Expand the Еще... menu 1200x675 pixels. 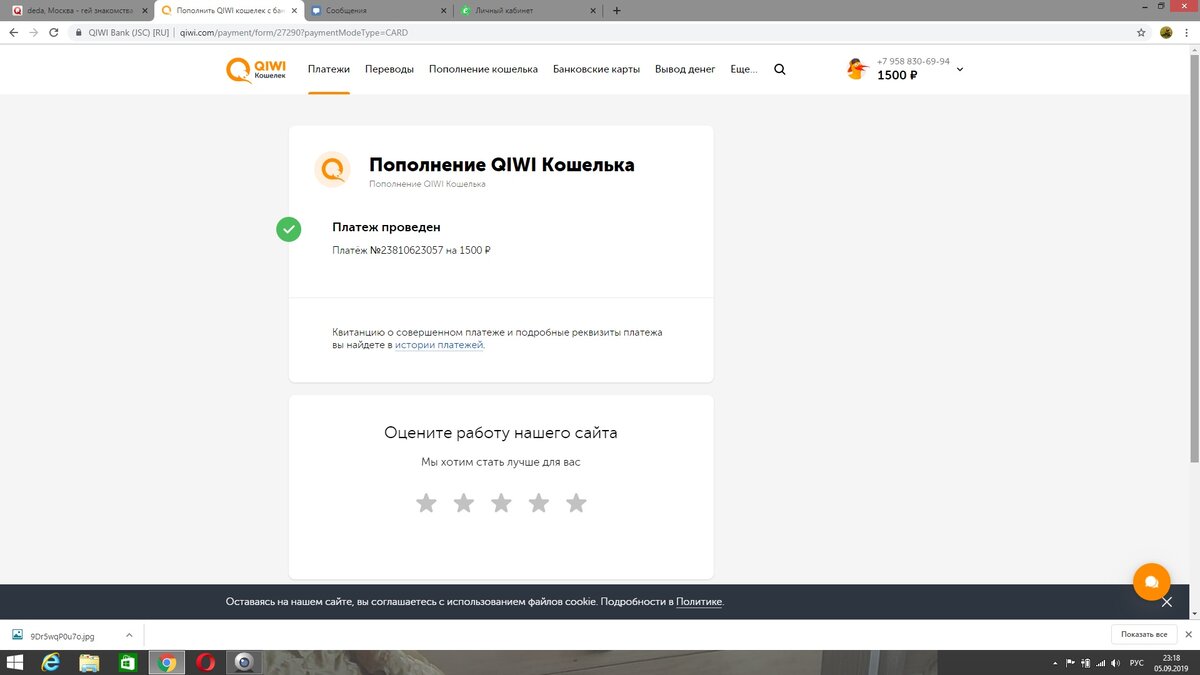point(744,70)
